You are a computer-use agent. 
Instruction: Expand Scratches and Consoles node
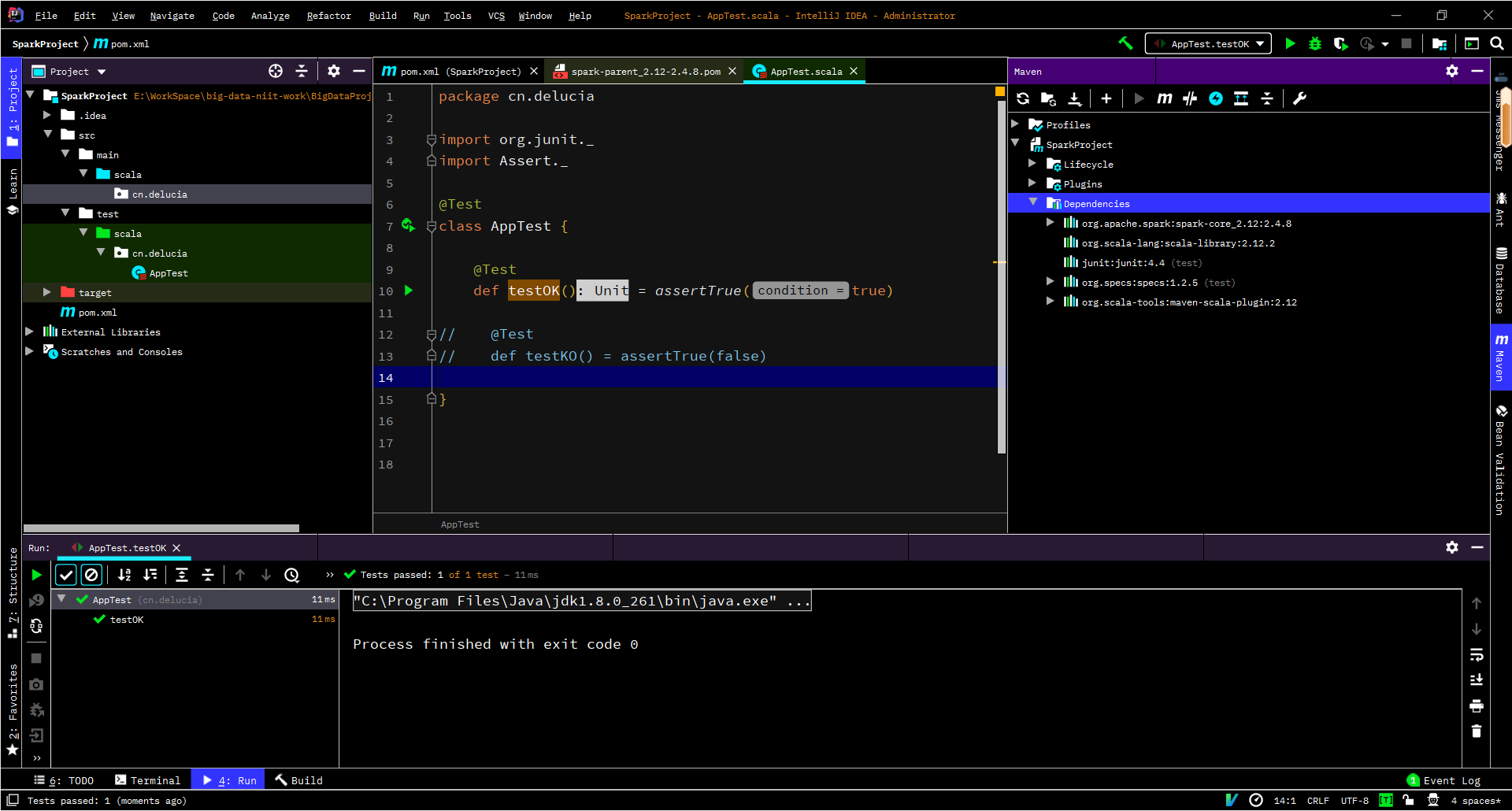pyautogui.click(x=29, y=351)
